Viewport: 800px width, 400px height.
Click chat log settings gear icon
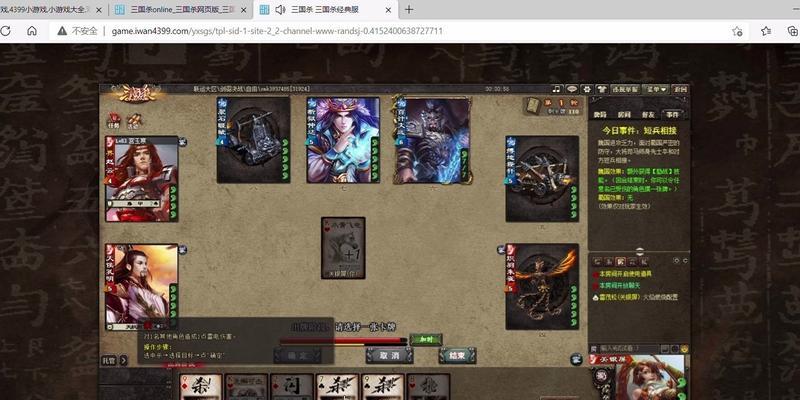click(677, 260)
